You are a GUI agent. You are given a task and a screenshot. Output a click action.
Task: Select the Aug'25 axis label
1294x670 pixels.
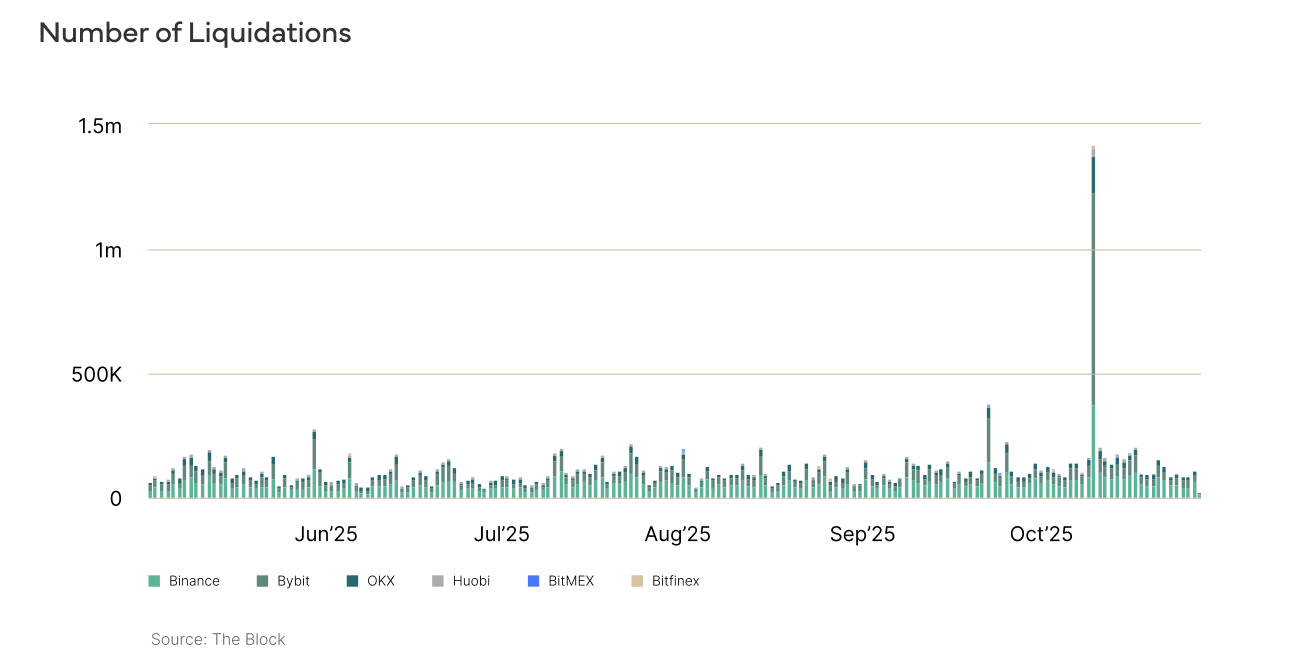click(x=678, y=534)
